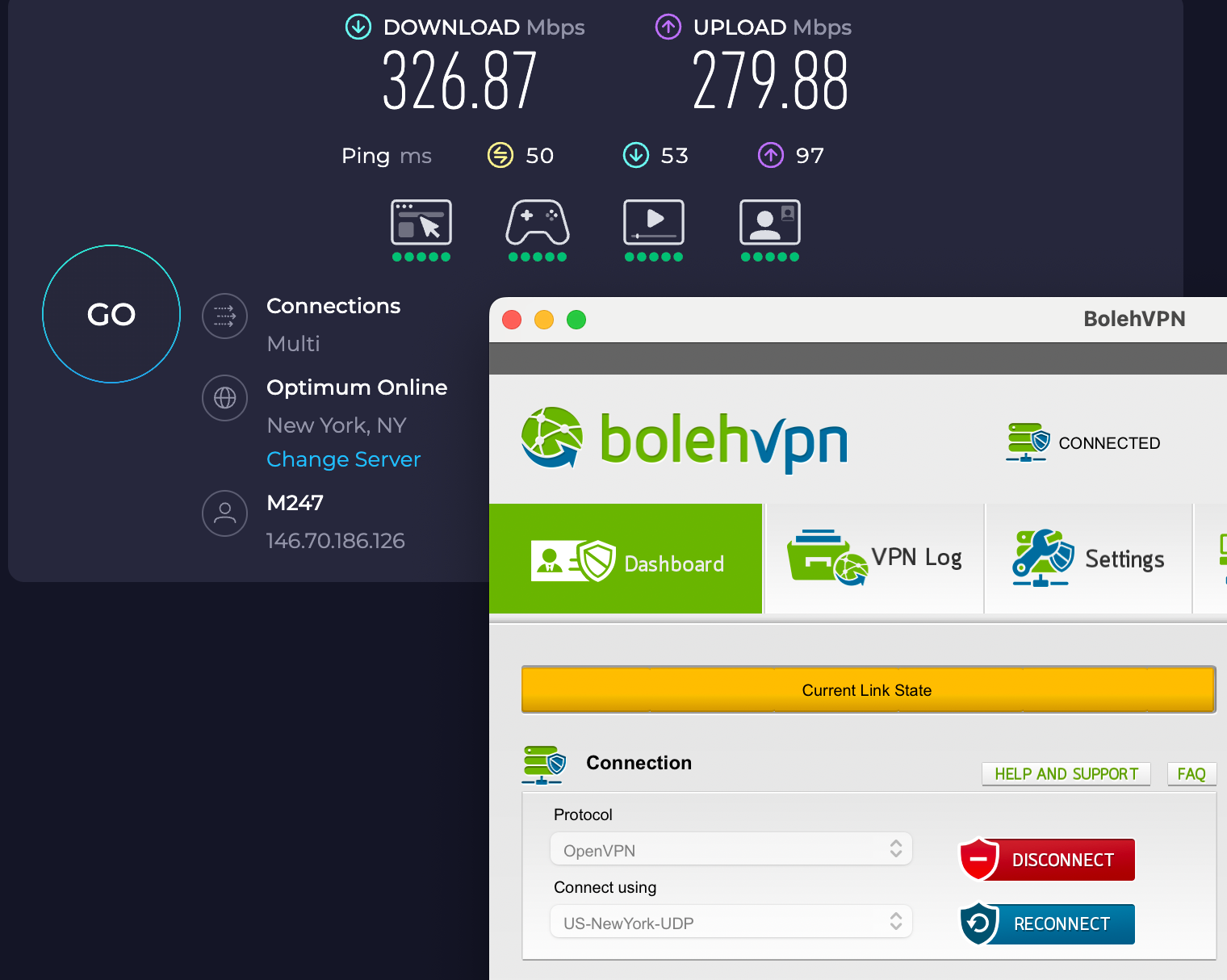Click the VPN Log printer-globe icon

coord(827,558)
